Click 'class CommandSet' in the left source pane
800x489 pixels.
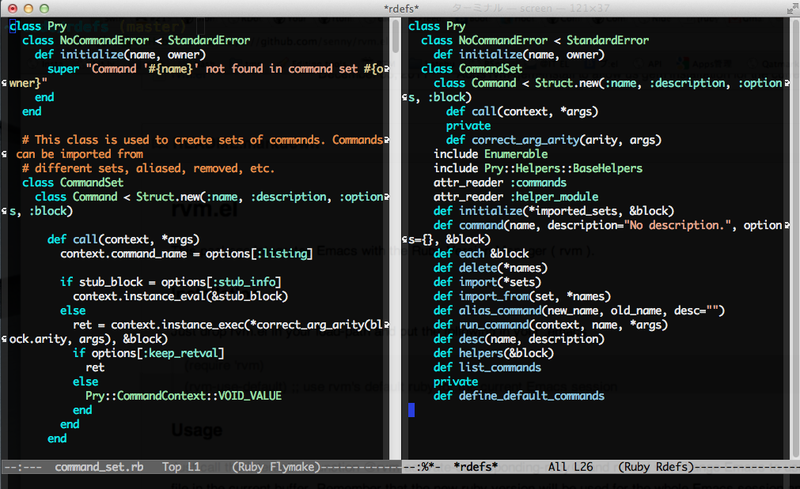[72, 183]
